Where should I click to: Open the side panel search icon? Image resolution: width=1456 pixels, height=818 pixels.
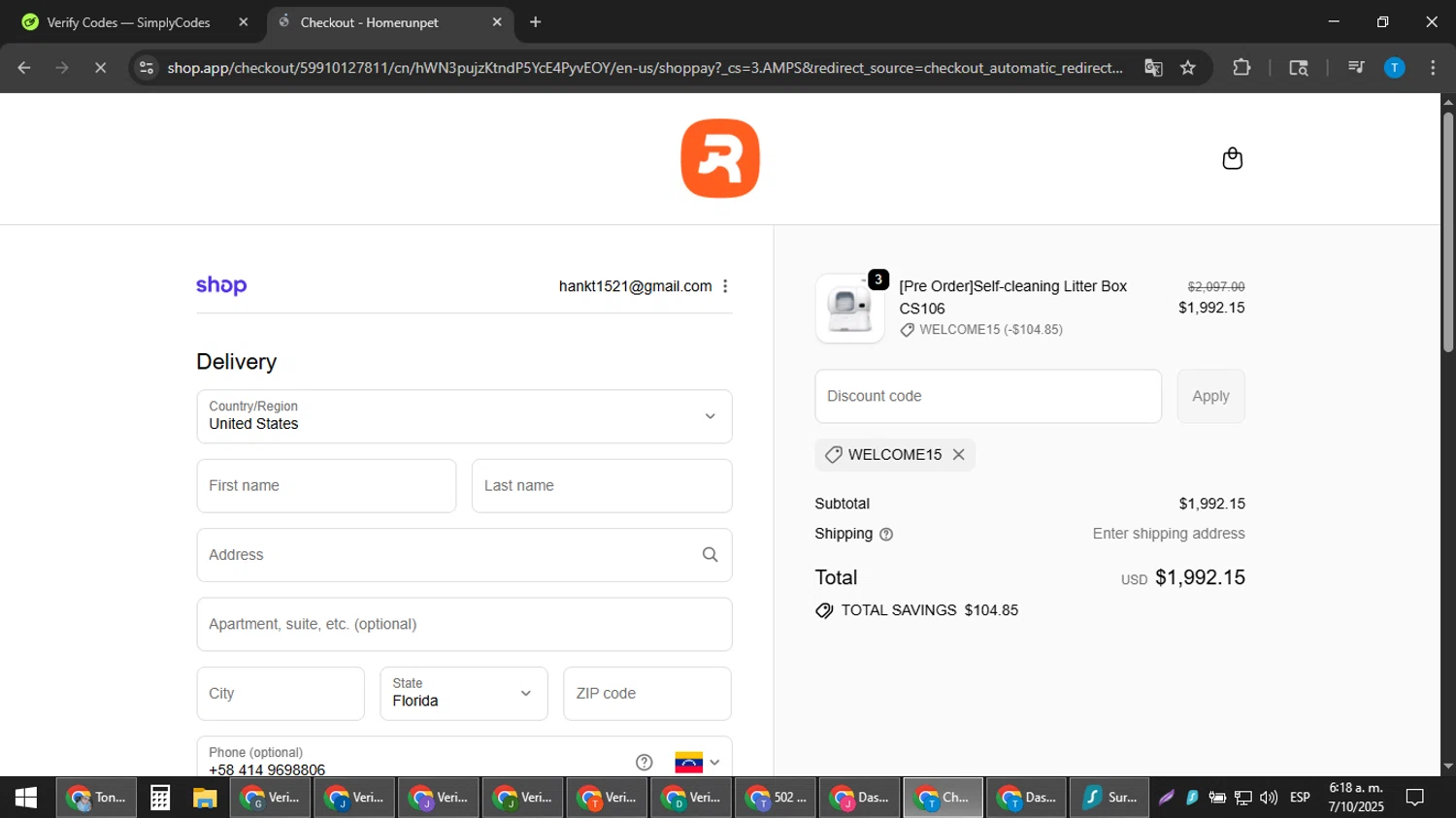click(1298, 68)
